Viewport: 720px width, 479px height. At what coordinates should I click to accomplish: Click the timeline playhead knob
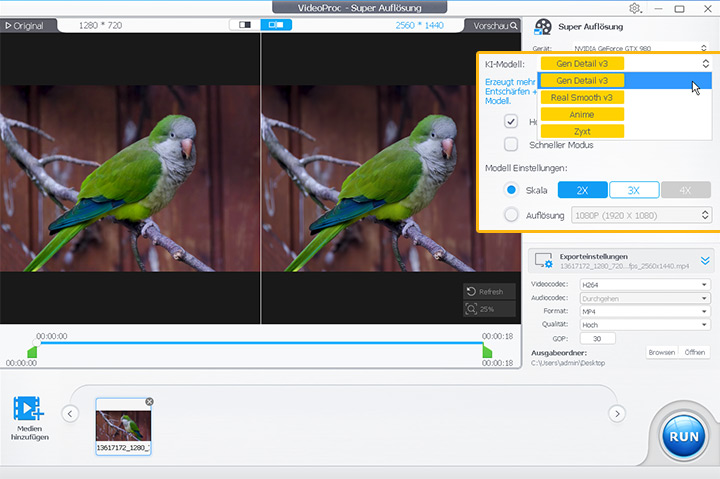[36, 343]
